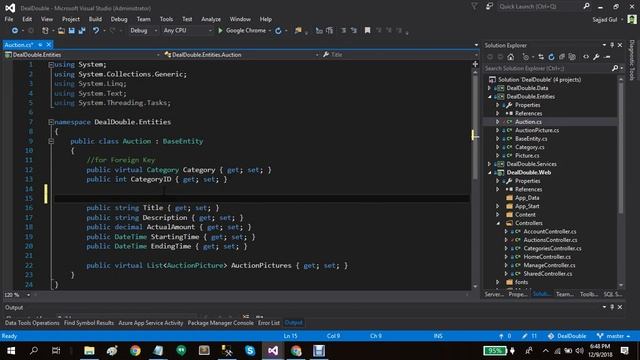Switch to Package Manager Console tab
The width and height of the screenshot is (640, 360).
(220, 323)
